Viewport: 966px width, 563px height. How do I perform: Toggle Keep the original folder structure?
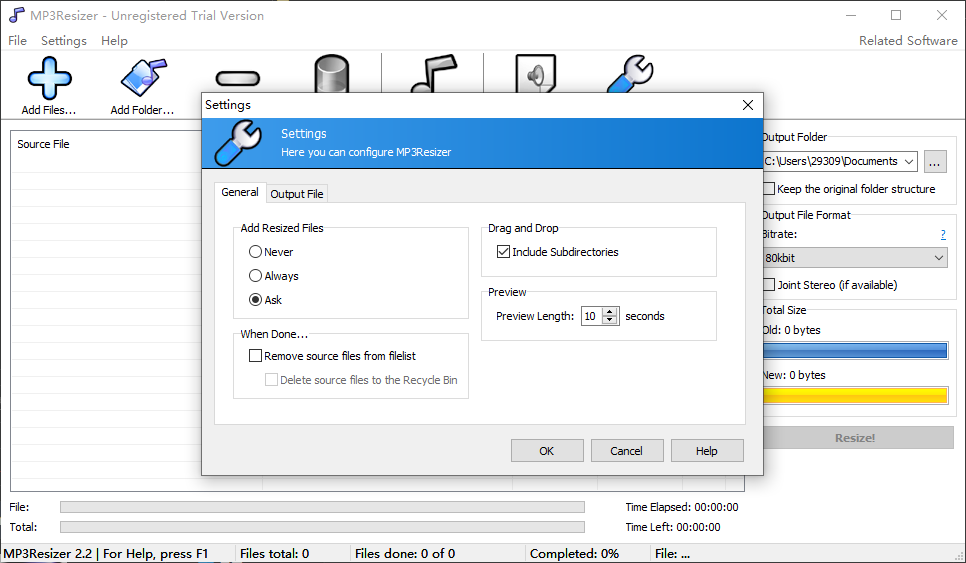769,188
